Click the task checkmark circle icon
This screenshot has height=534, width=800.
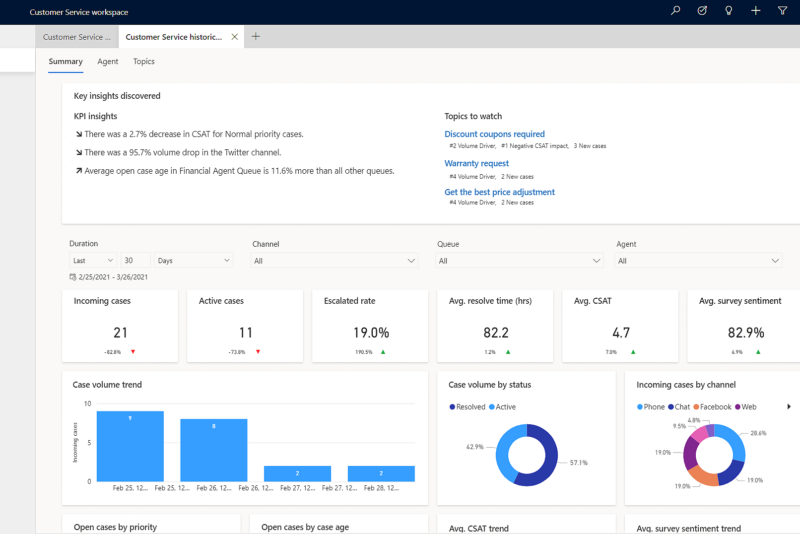click(x=702, y=10)
